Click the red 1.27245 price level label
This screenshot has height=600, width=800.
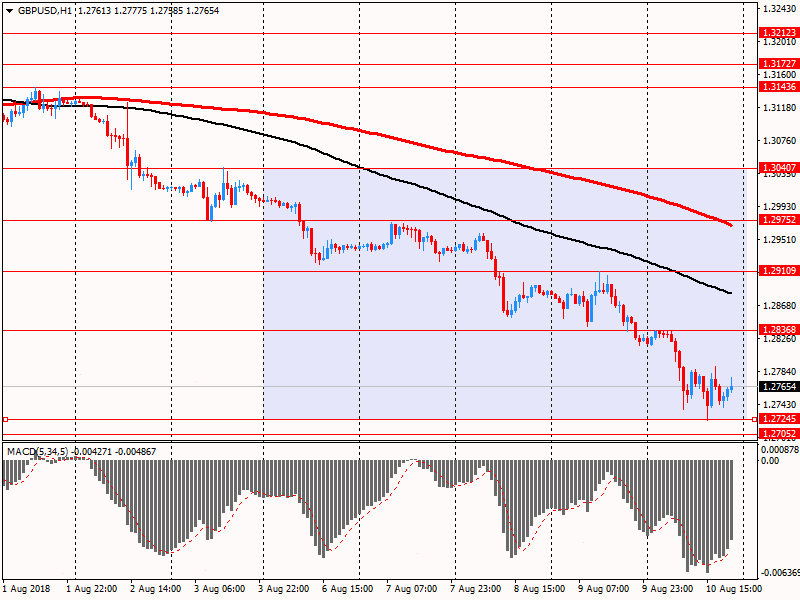(x=779, y=419)
